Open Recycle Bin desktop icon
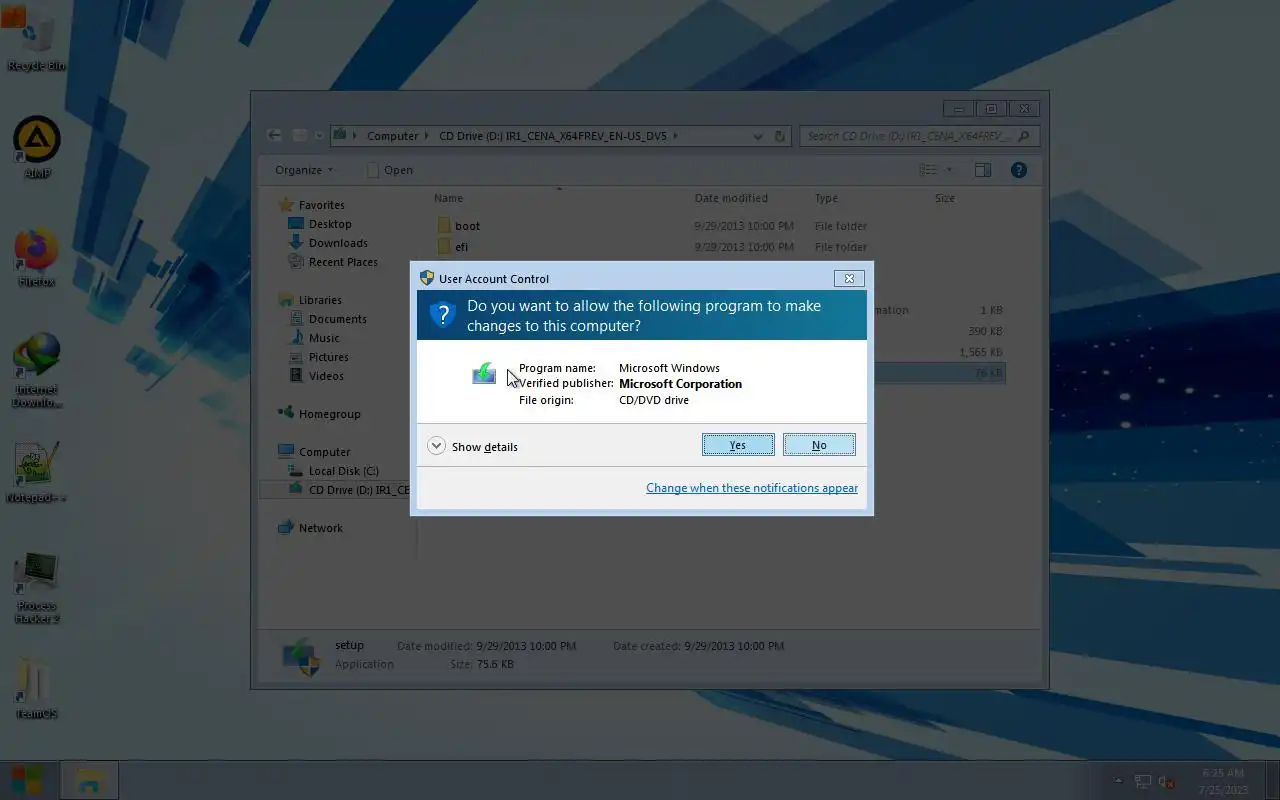The width and height of the screenshot is (1280, 800). coord(36,40)
